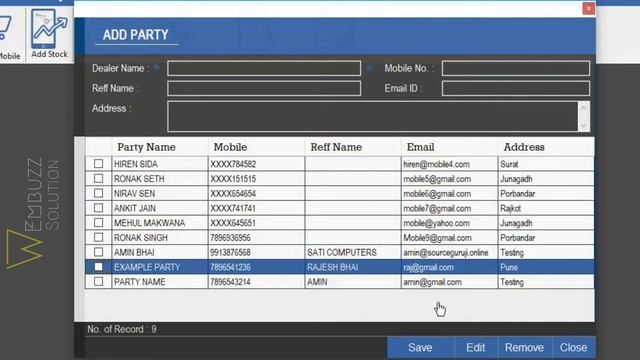Click email amin@gmail.com
This screenshot has height=360, width=640.
(432, 282)
